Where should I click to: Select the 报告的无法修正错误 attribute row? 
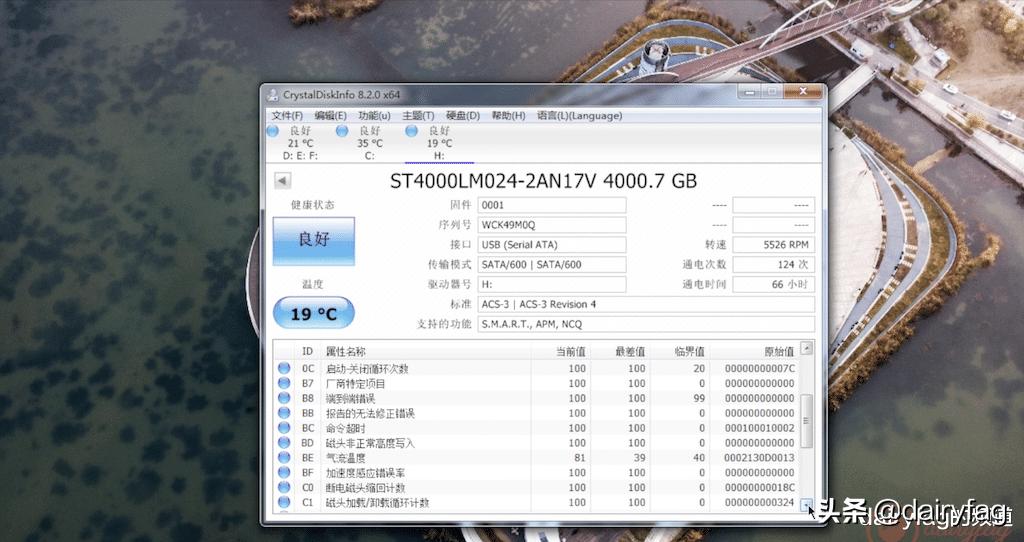536,413
